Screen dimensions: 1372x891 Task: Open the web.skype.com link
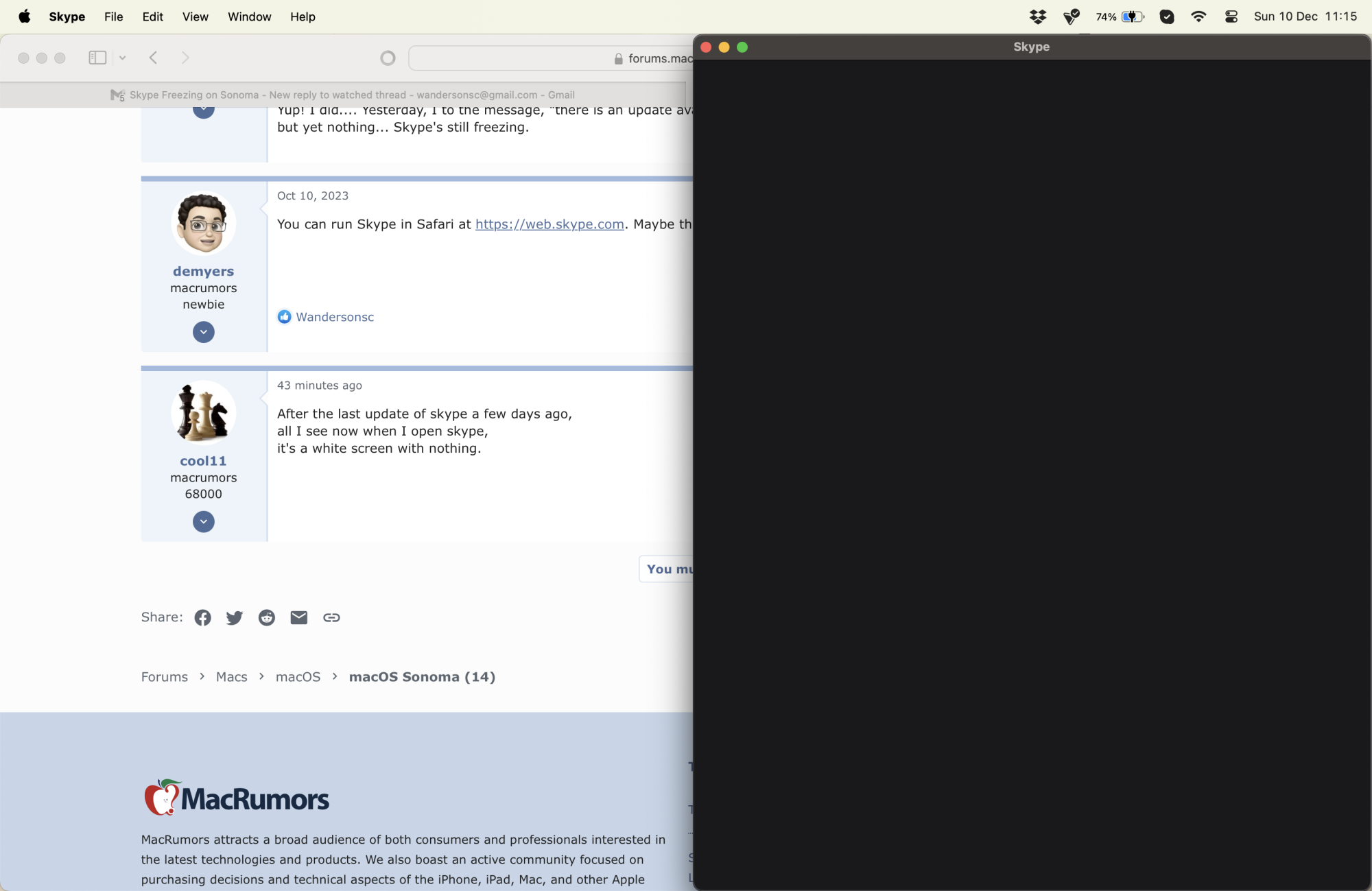(549, 224)
